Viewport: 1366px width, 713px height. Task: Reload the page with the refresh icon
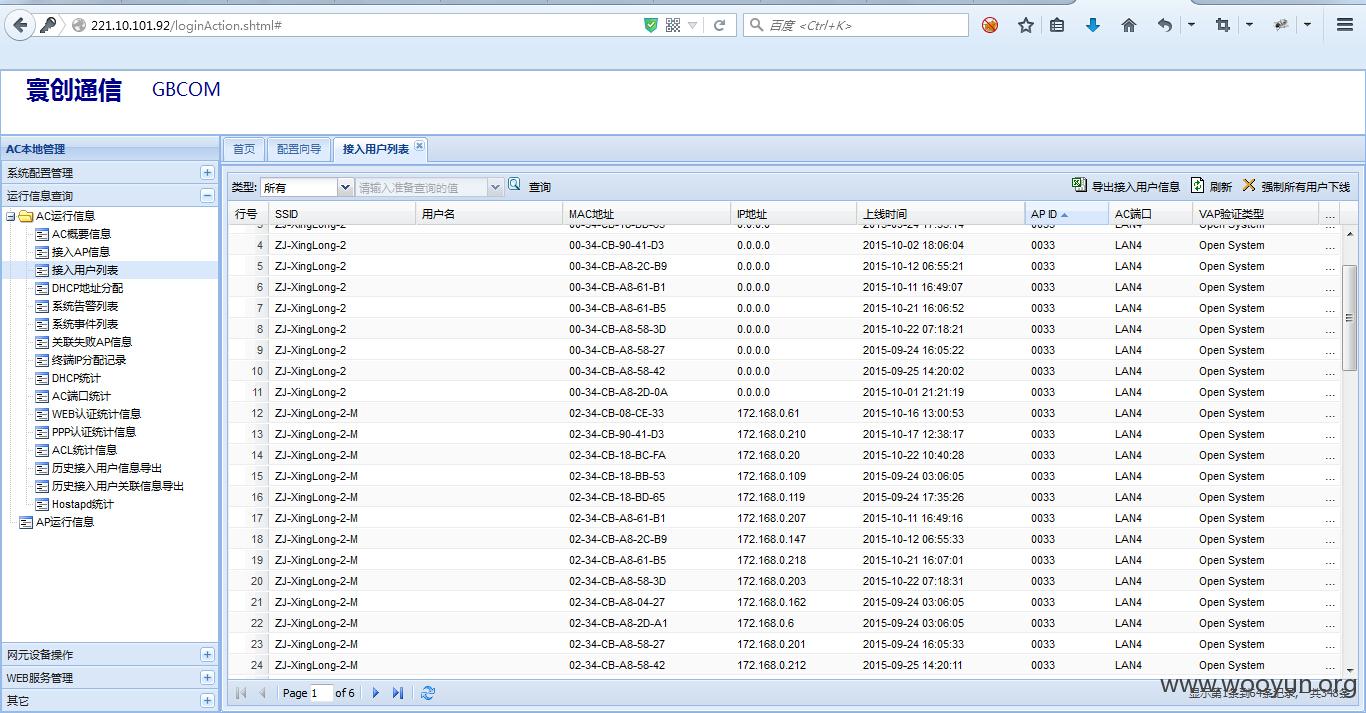point(719,25)
